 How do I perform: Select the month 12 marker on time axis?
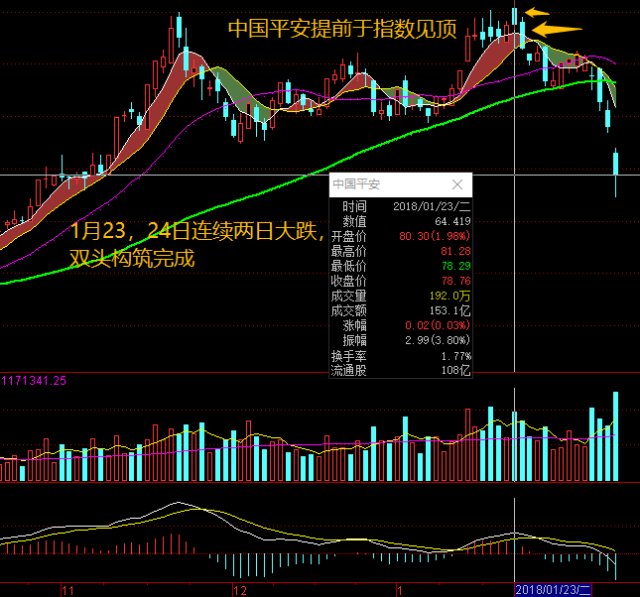[x=240, y=590]
